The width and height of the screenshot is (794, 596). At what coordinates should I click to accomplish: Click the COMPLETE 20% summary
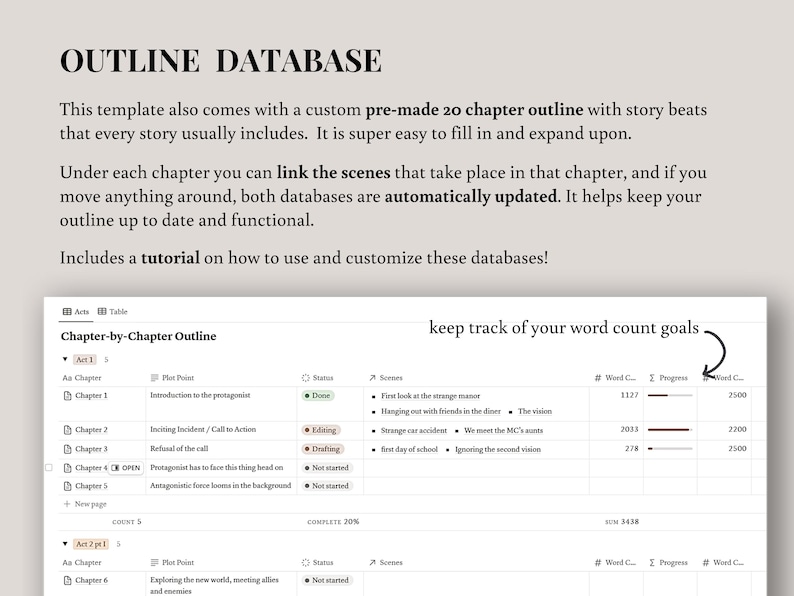coord(333,522)
